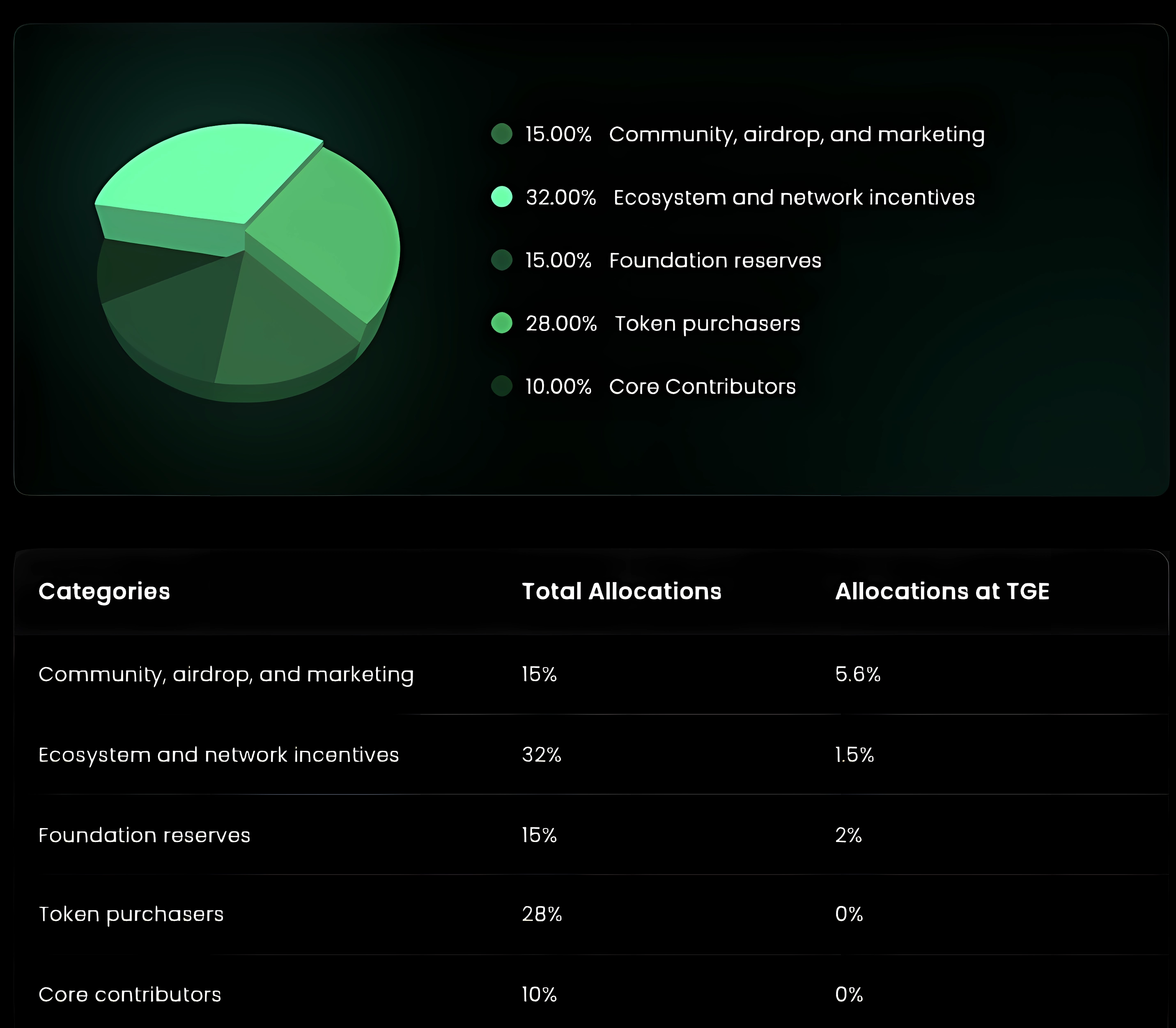This screenshot has width=1176, height=1028.
Task: Click Core contributors label in the table
Action: point(130,995)
